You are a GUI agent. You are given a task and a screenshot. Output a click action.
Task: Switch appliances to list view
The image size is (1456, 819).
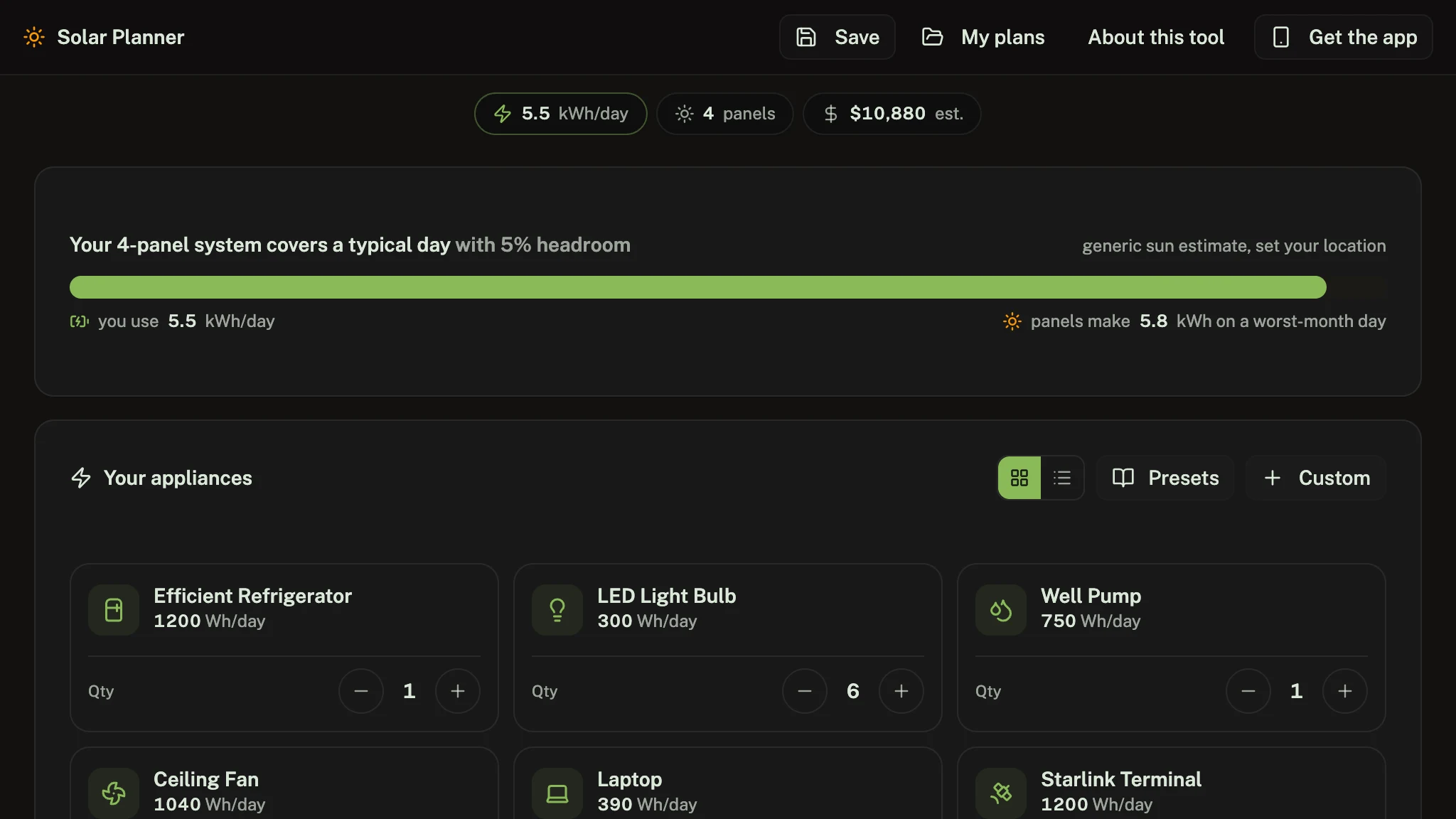coord(1062,478)
